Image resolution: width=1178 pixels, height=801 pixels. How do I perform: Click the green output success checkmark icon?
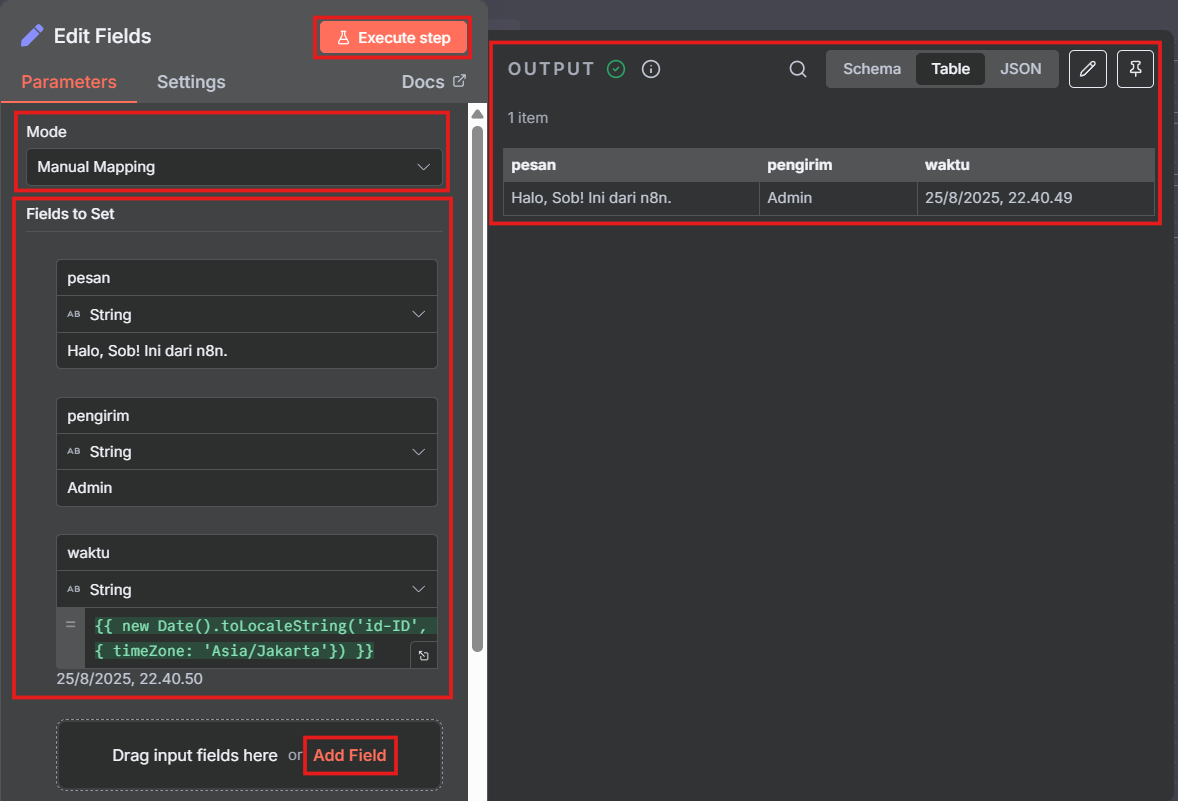pyautogui.click(x=616, y=69)
